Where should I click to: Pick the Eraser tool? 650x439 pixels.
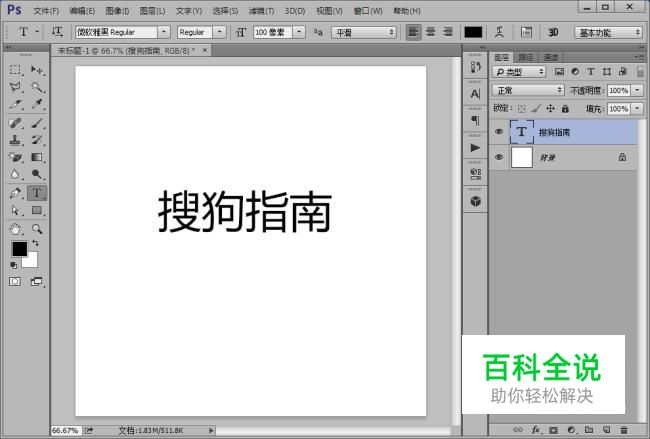[x=15, y=157]
